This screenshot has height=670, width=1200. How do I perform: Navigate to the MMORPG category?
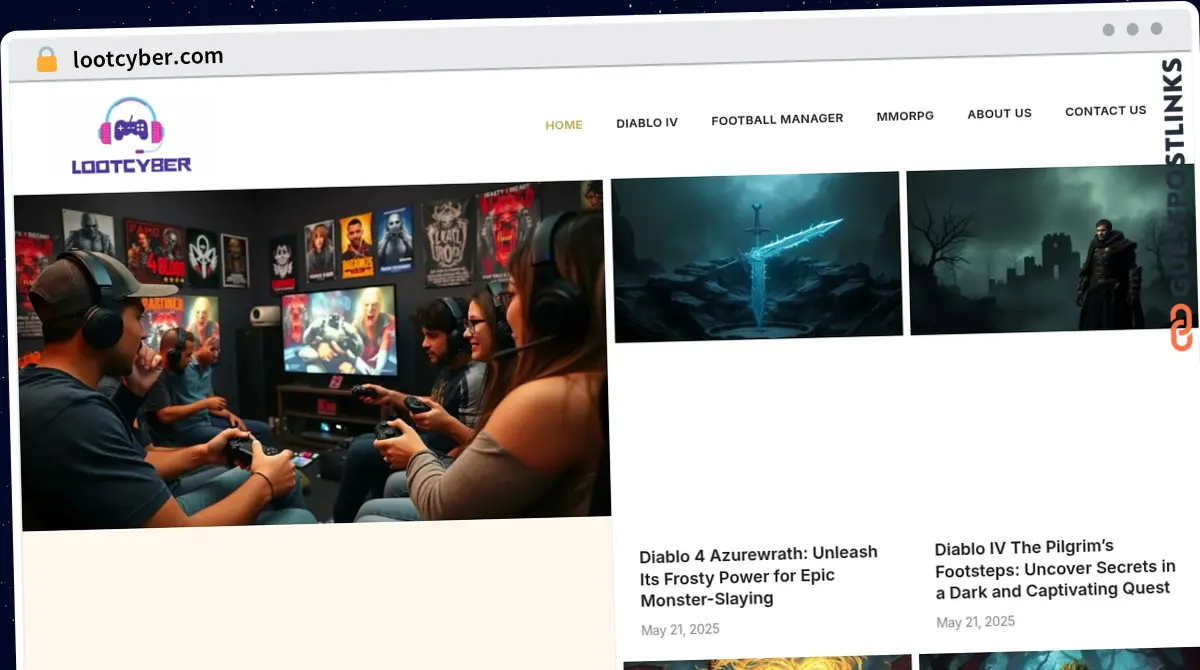(x=905, y=116)
